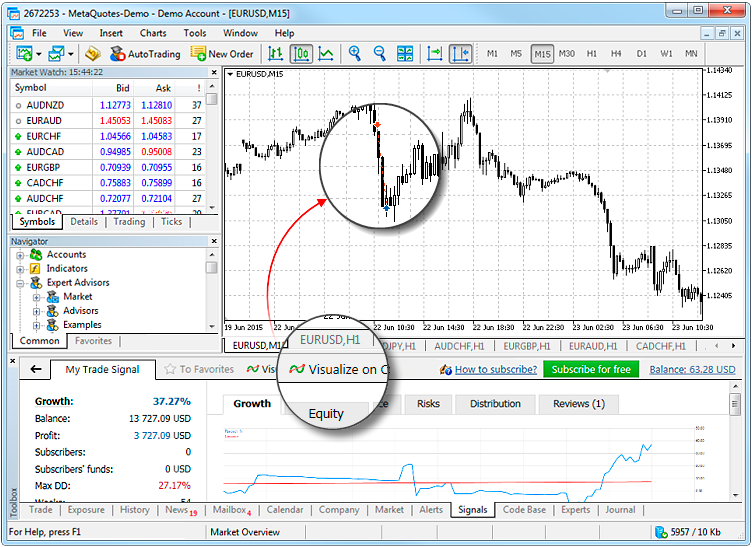Click the Market Watch vertical scrollbar
Viewport: 752px width, 547px height.
click(212, 146)
